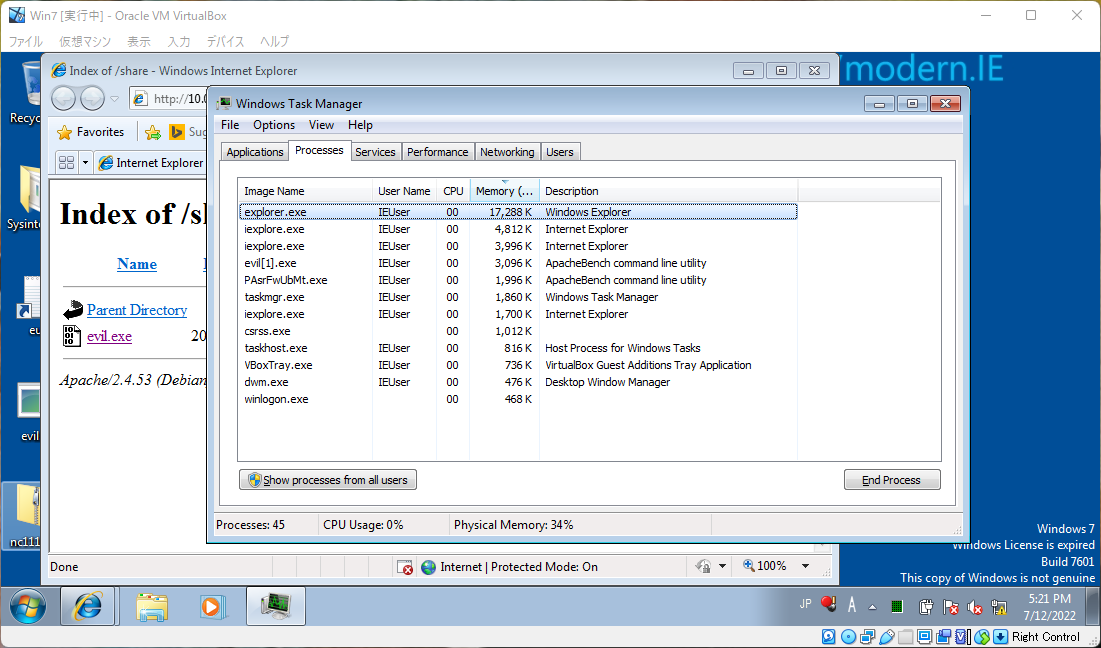Open the VirtualBox デバイス menu
Viewport: 1101px width, 648px height.
pyautogui.click(x=225, y=41)
